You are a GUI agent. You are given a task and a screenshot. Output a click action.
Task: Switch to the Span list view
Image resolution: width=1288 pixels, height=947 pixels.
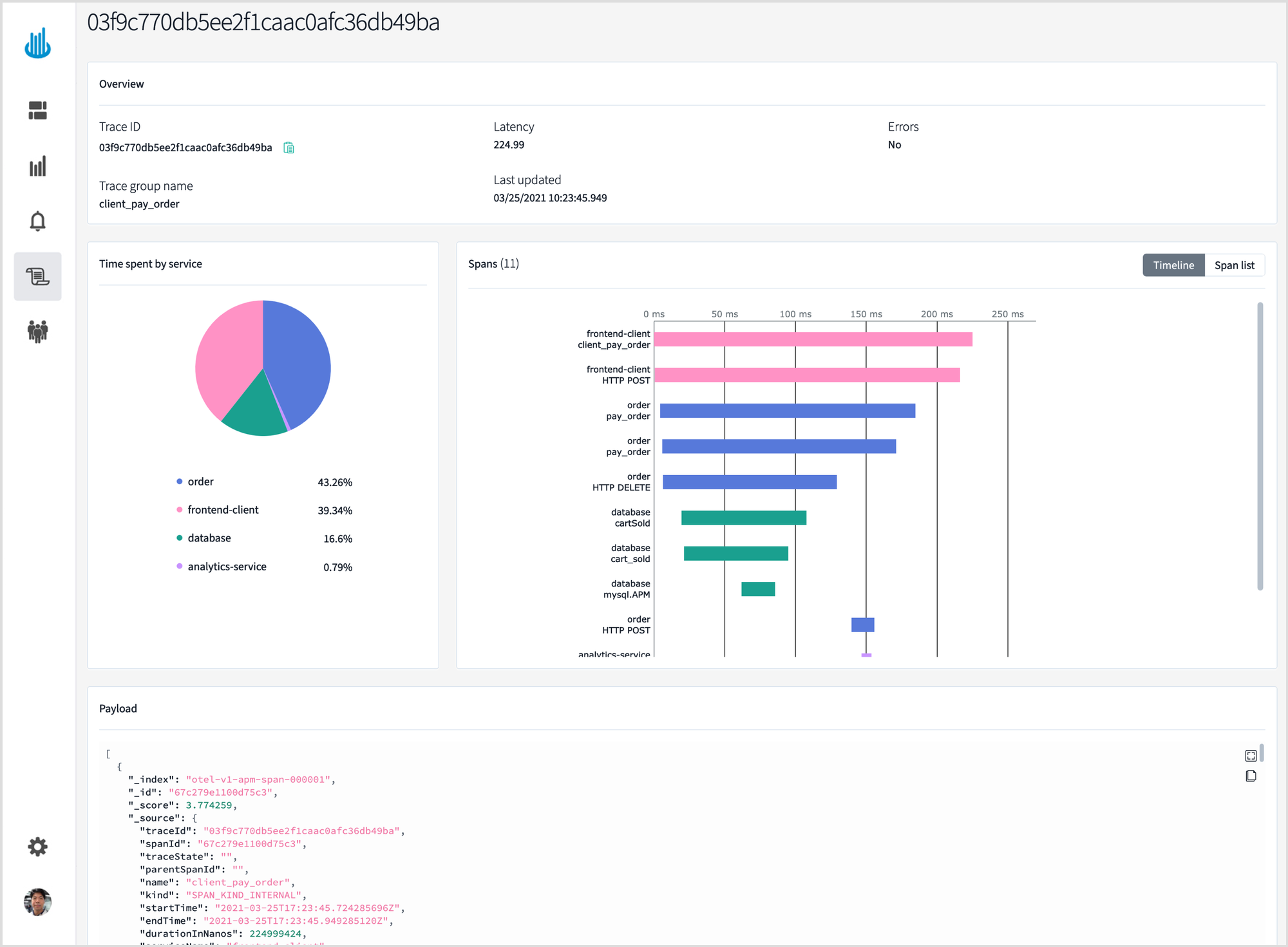coord(1234,265)
